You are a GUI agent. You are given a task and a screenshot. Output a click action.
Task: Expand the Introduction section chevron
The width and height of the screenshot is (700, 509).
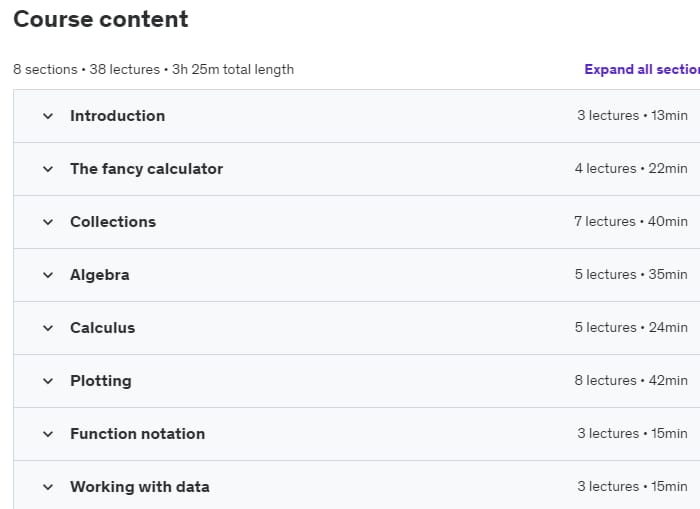pos(48,116)
